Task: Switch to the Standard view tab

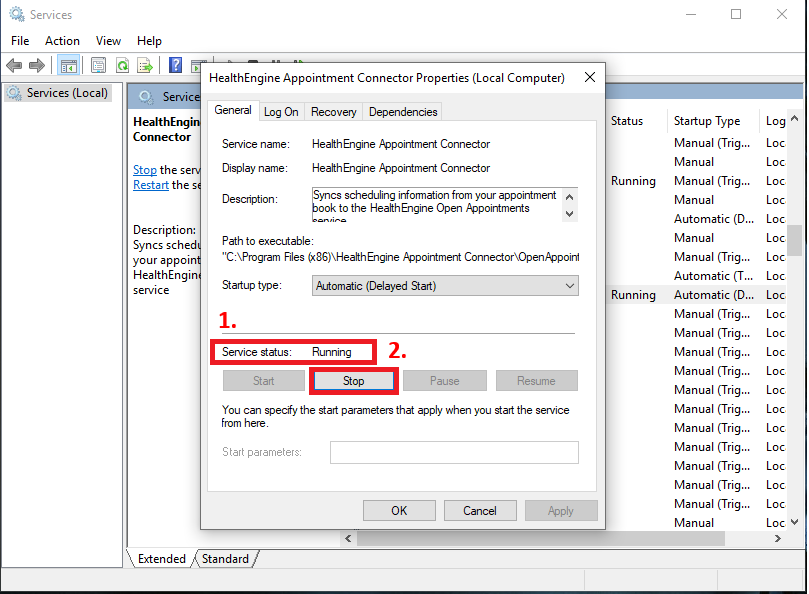Action: [x=225, y=559]
